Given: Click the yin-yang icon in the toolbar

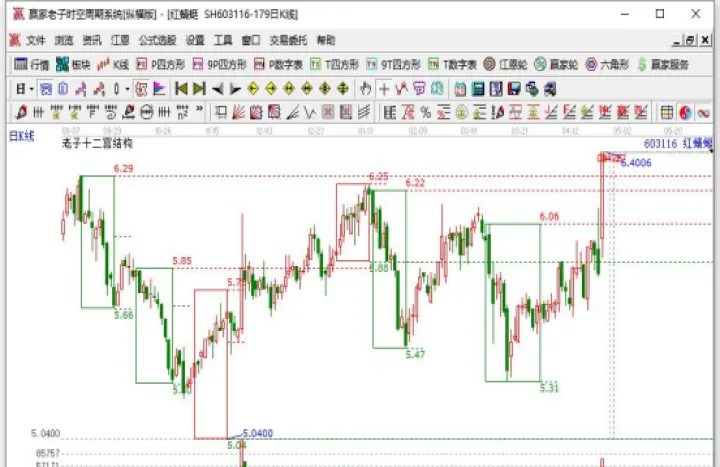Looking at the screenshot, I should tap(686, 111).
